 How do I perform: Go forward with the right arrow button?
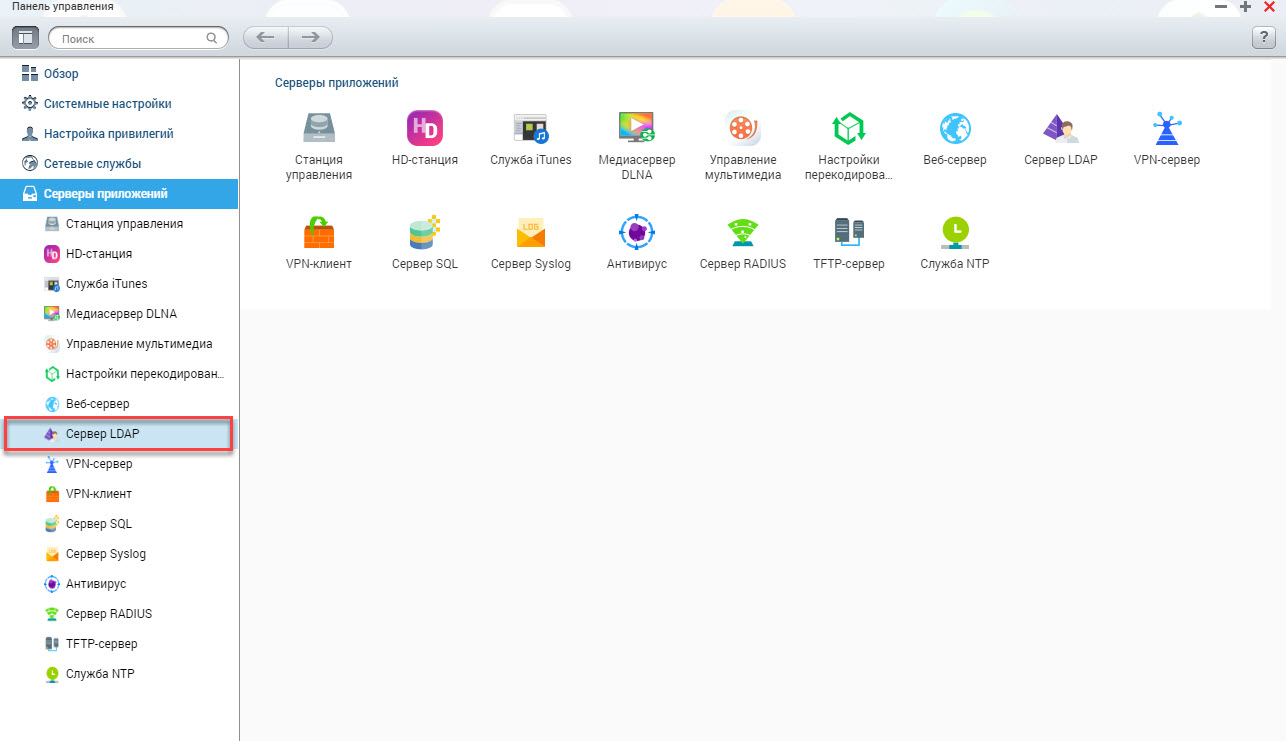point(311,37)
